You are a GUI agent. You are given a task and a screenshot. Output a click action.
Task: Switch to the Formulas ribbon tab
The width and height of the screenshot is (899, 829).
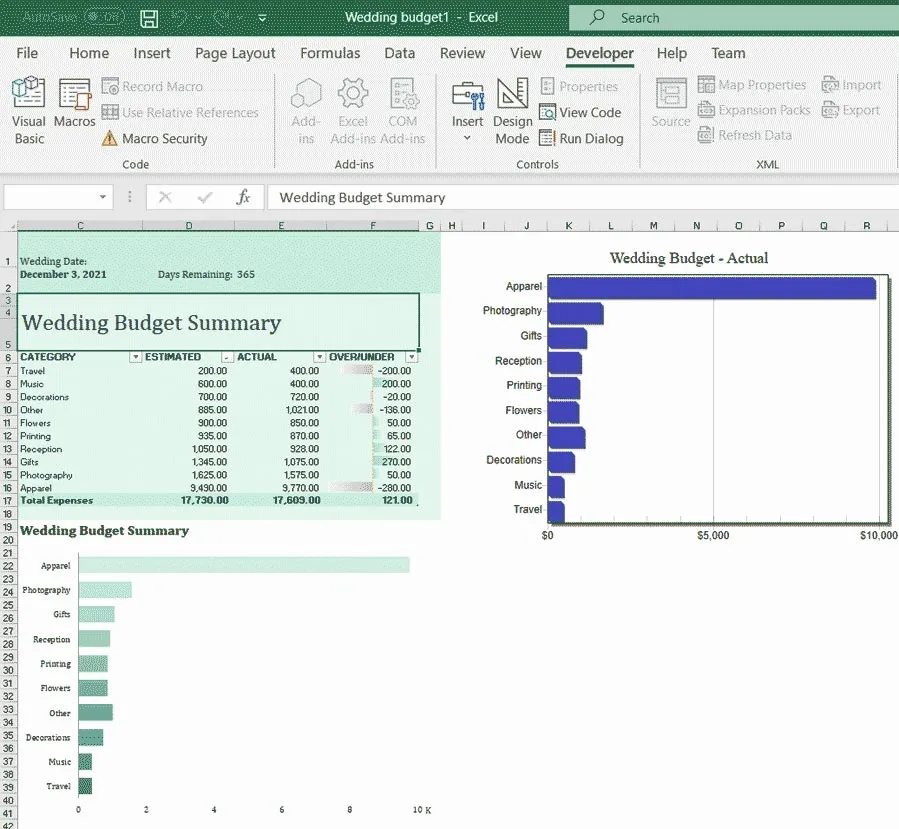click(330, 53)
